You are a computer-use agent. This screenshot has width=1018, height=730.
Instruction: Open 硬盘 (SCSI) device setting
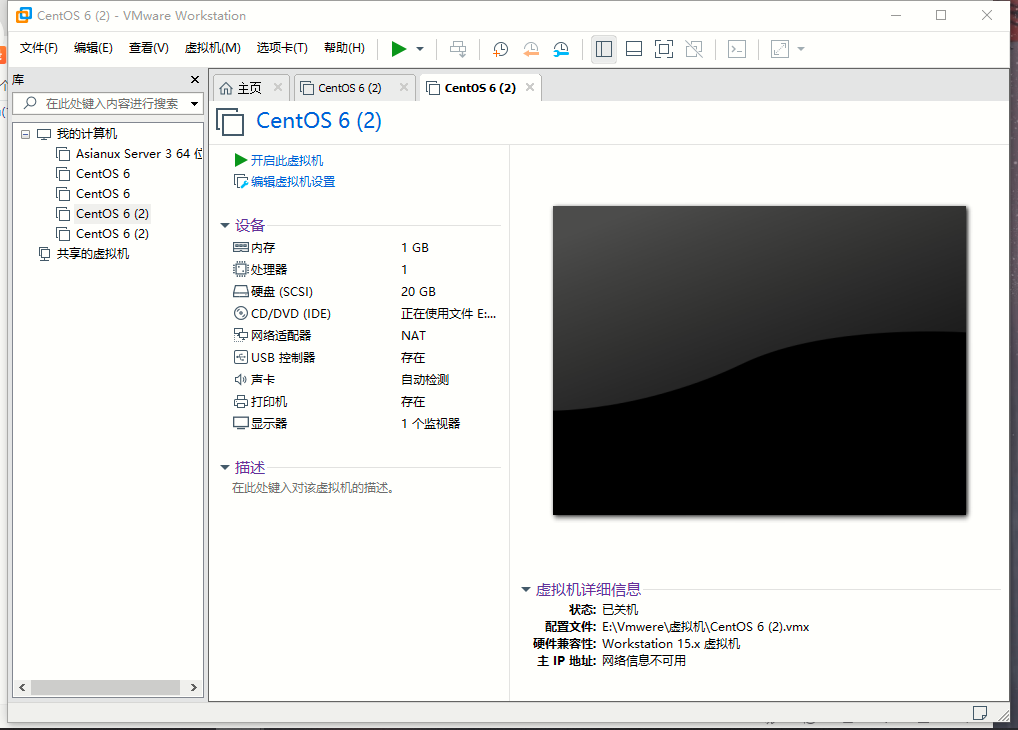(273, 292)
